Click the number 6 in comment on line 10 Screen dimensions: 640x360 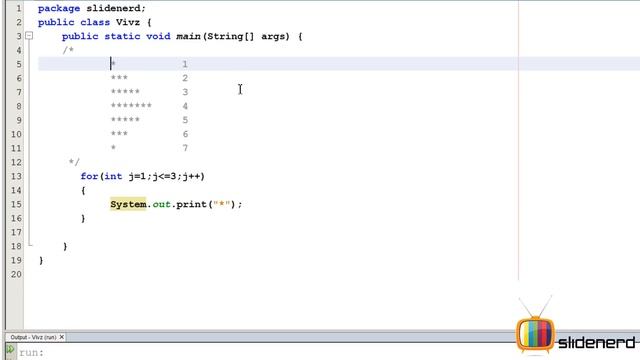click(185, 134)
